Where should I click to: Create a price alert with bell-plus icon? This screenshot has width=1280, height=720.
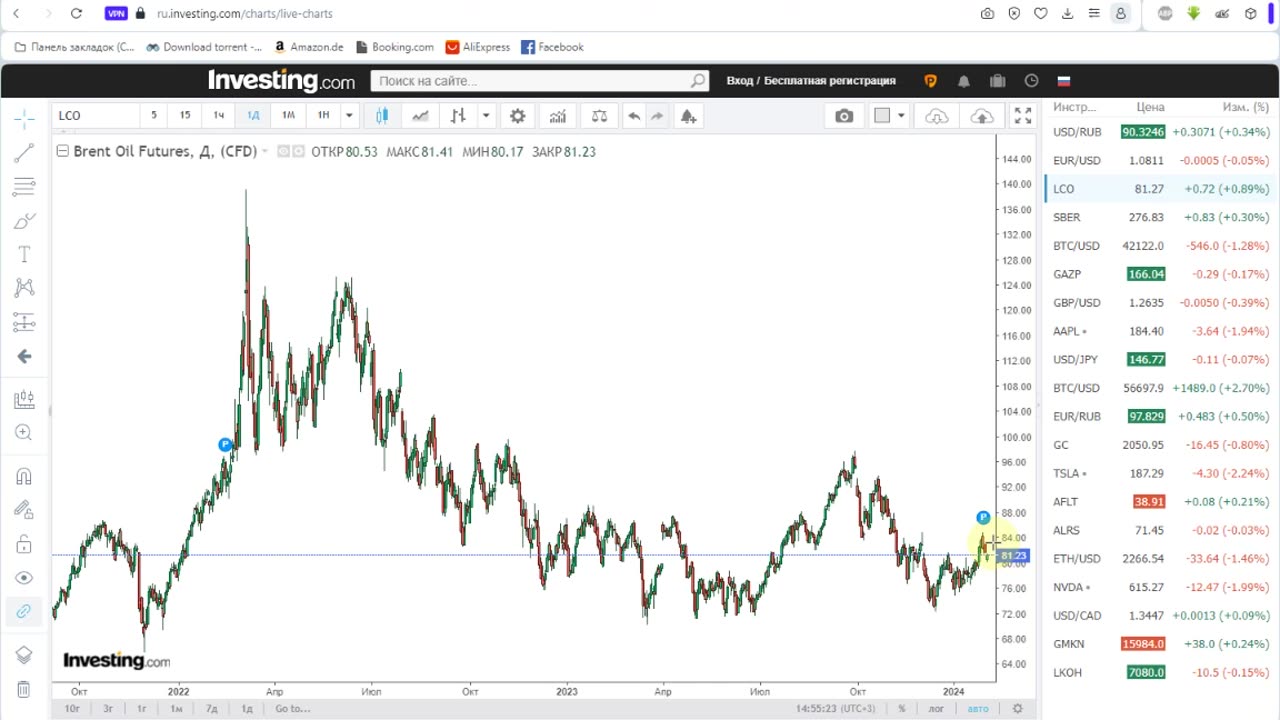688,116
